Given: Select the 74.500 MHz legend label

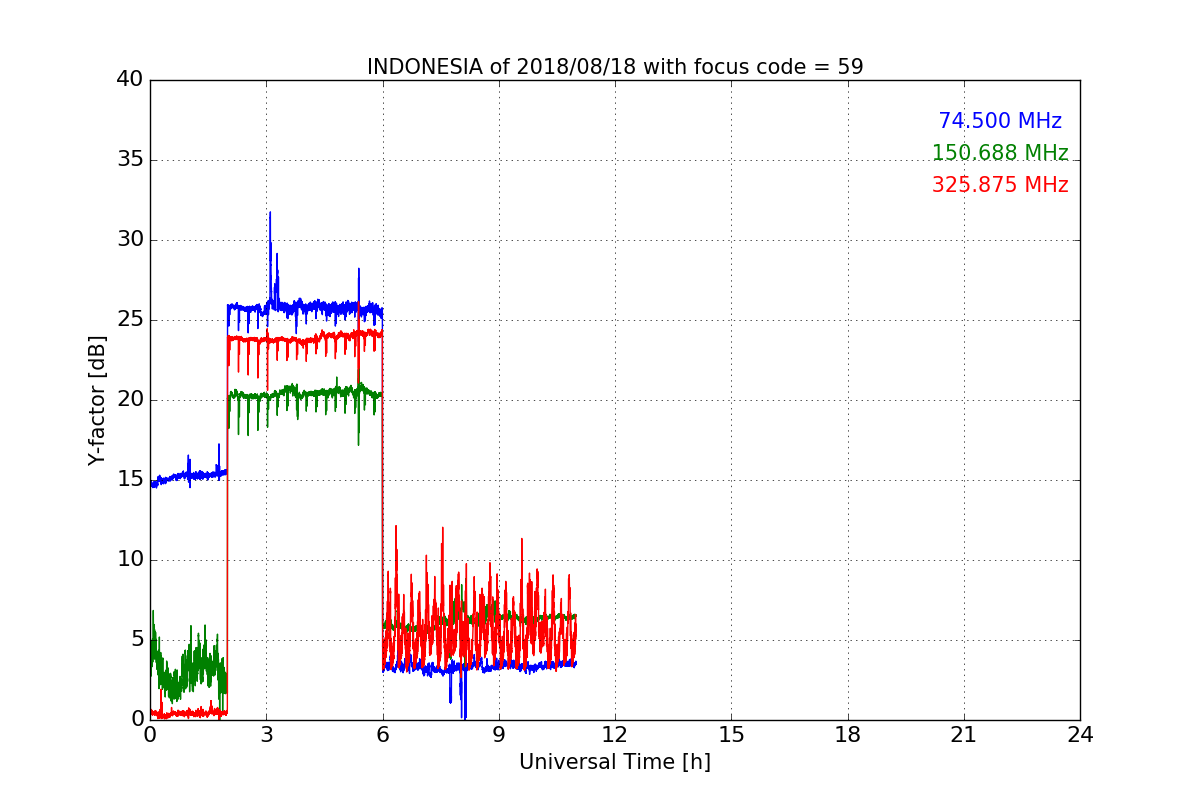Looking at the screenshot, I should point(1000,121).
